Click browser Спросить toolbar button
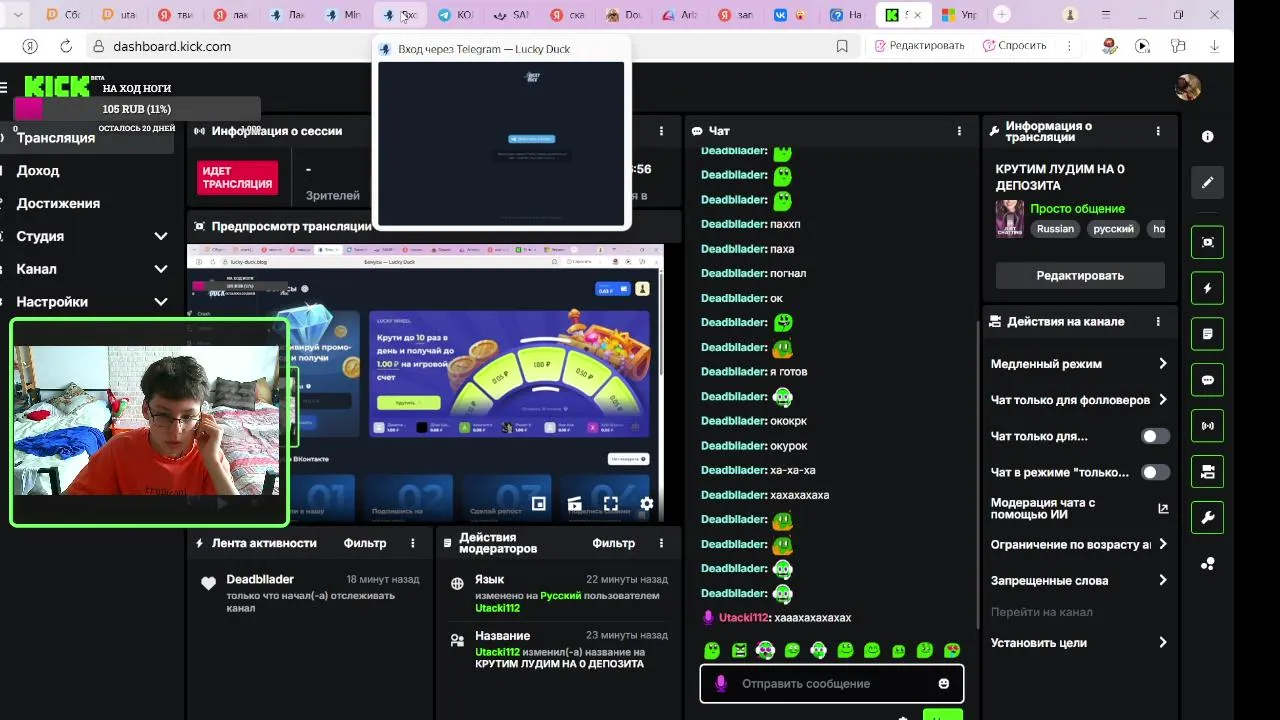The image size is (1280, 720). click(x=1014, y=46)
